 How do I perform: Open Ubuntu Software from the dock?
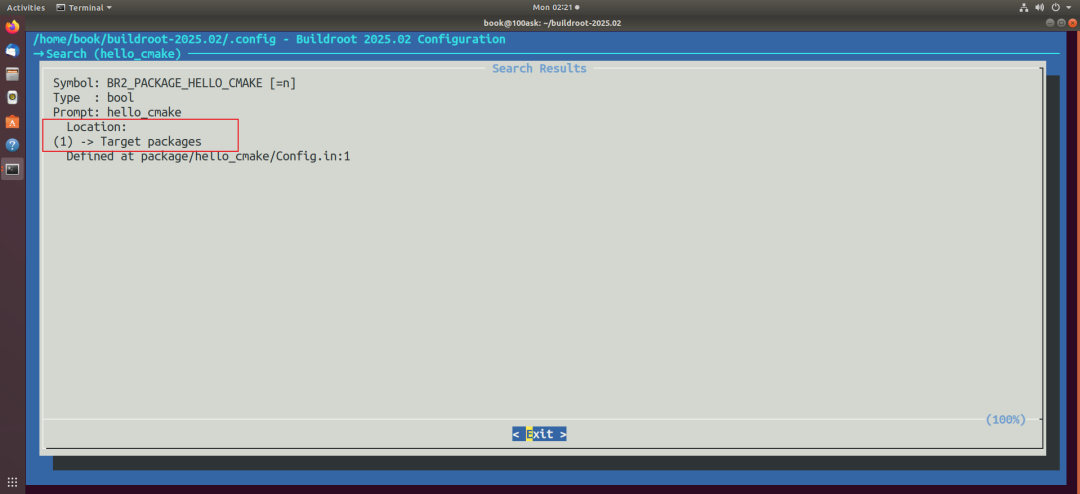point(12,122)
